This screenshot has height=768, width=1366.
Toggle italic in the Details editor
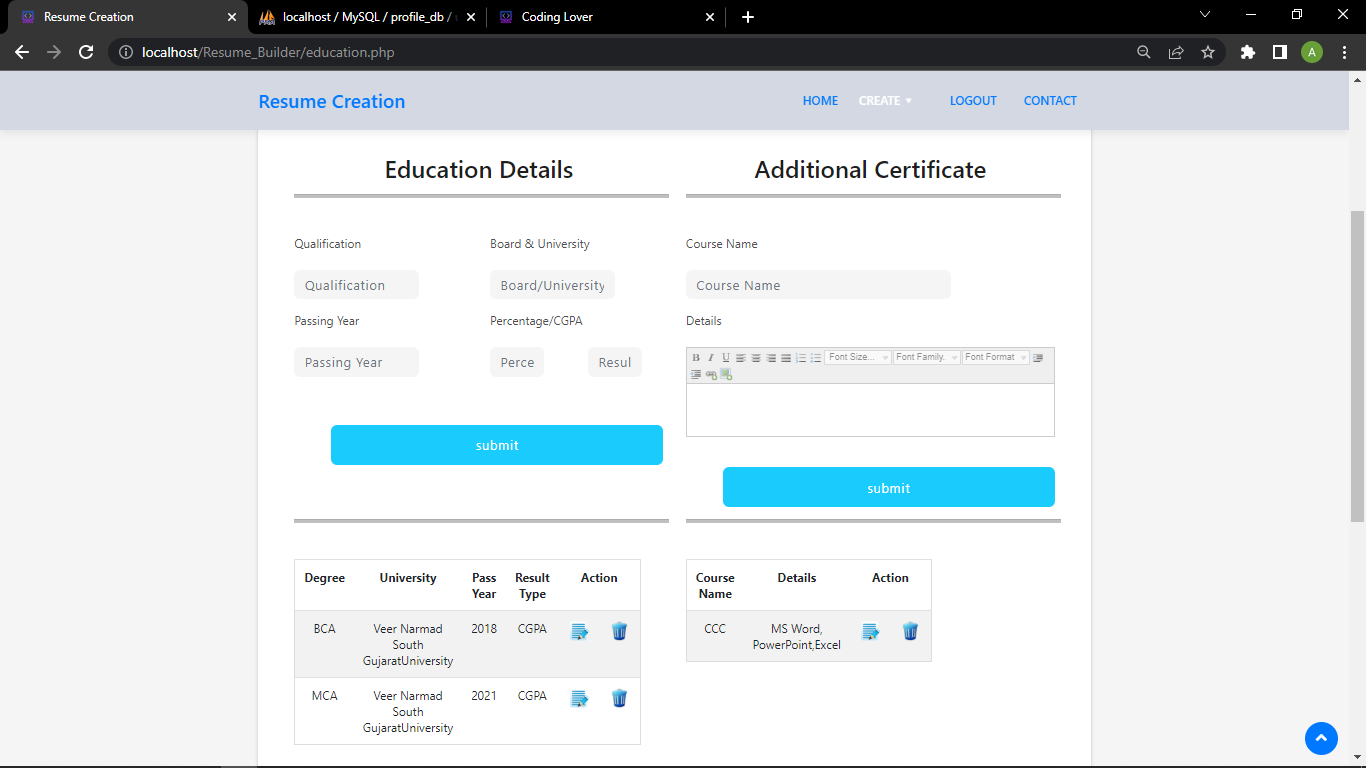pyautogui.click(x=711, y=358)
